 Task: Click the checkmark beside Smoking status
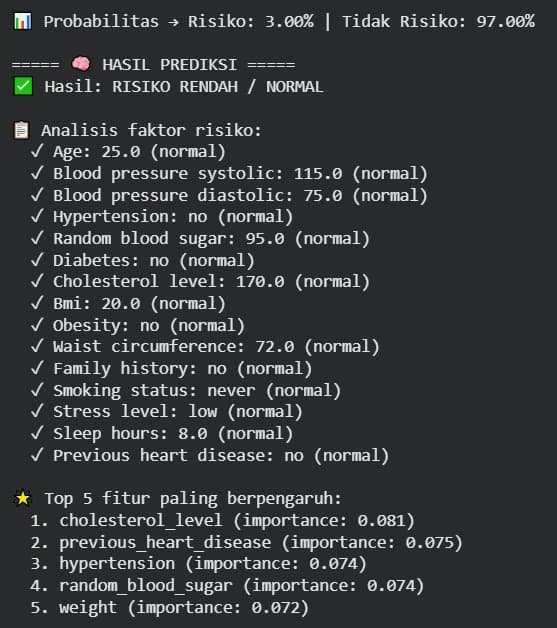37,390
